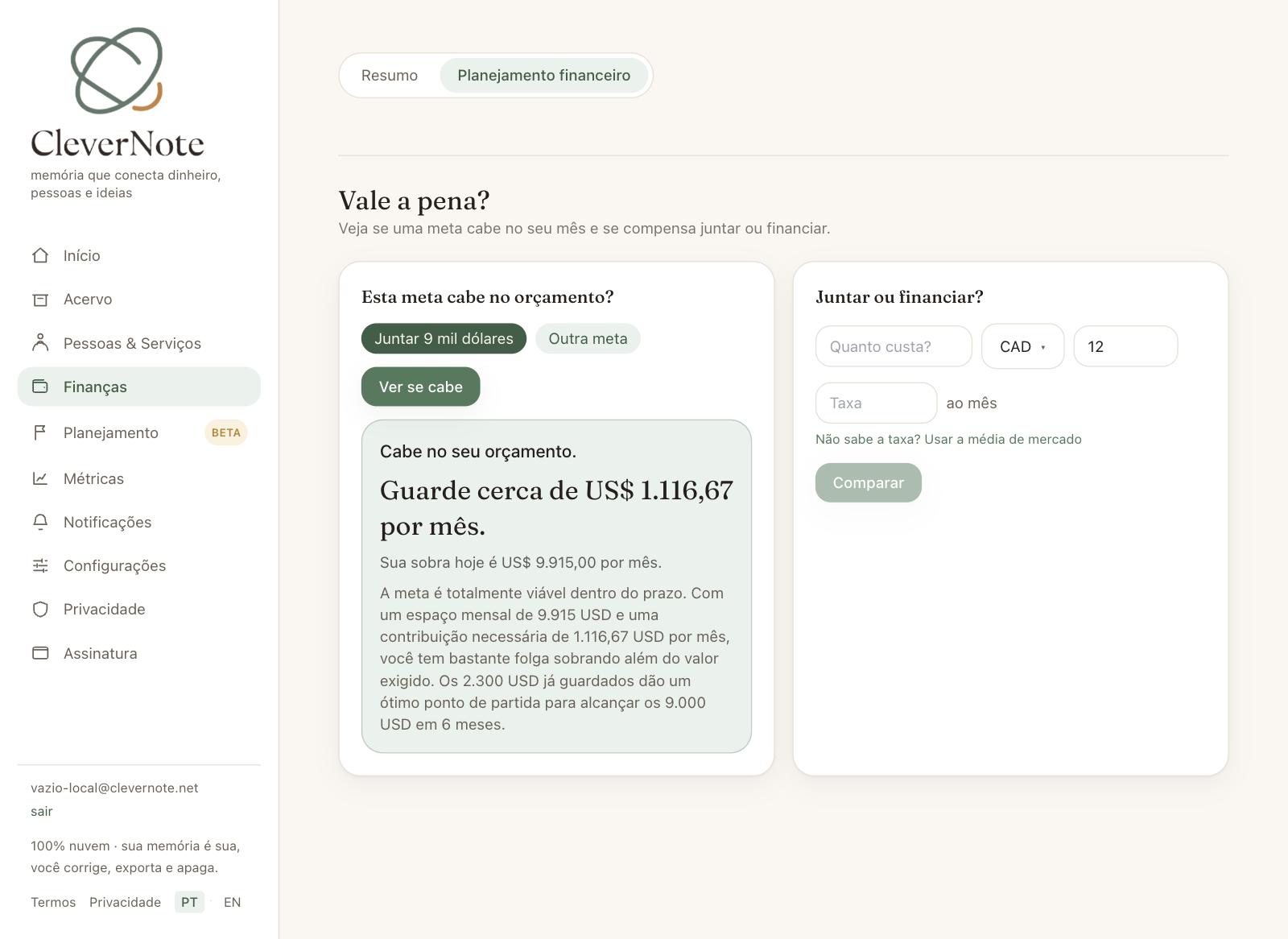This screenshot has height=939, width=1288.
Task: Choose the Outra meta chip
Action: [588, 339]
